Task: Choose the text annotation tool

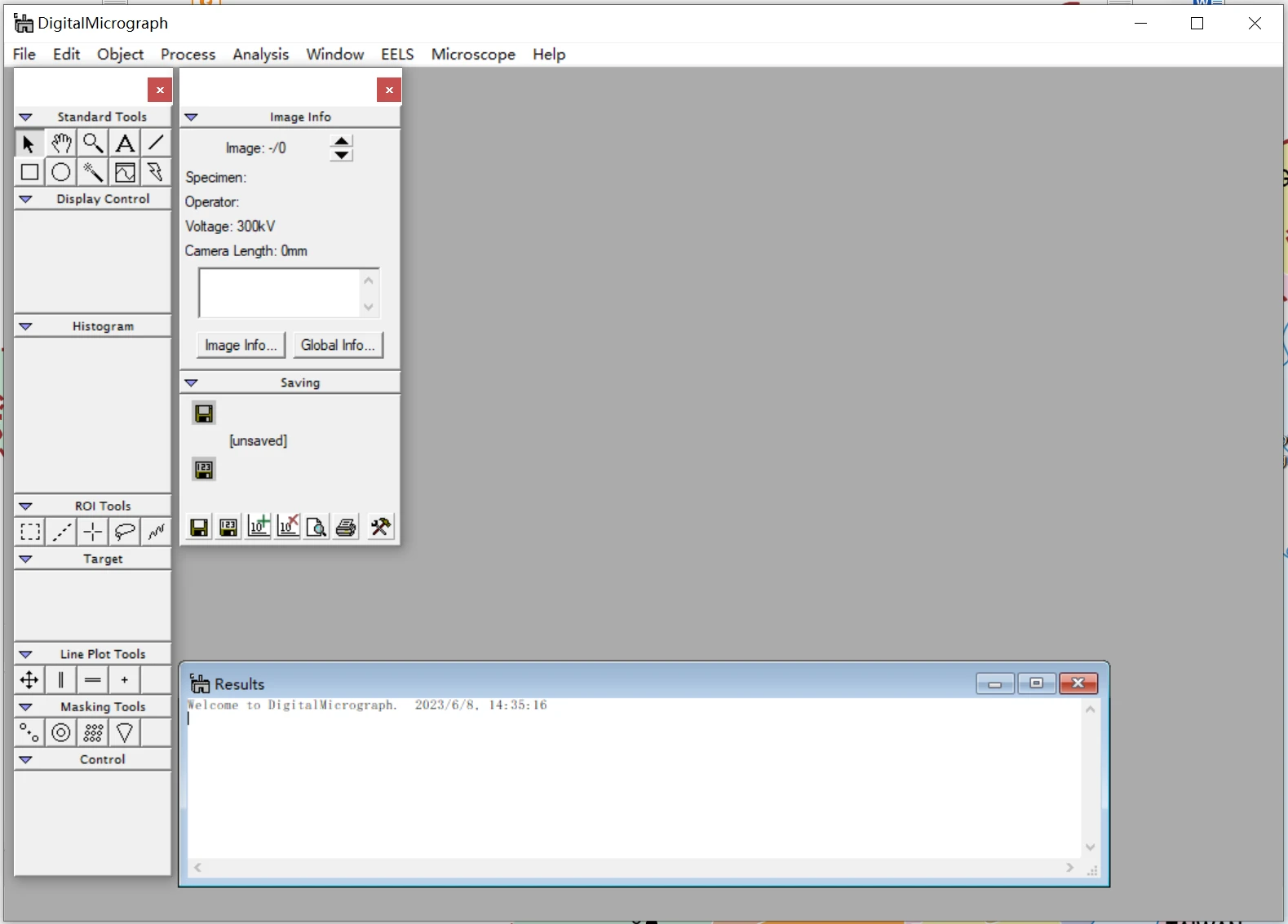Action: click(x=125, y=144)
